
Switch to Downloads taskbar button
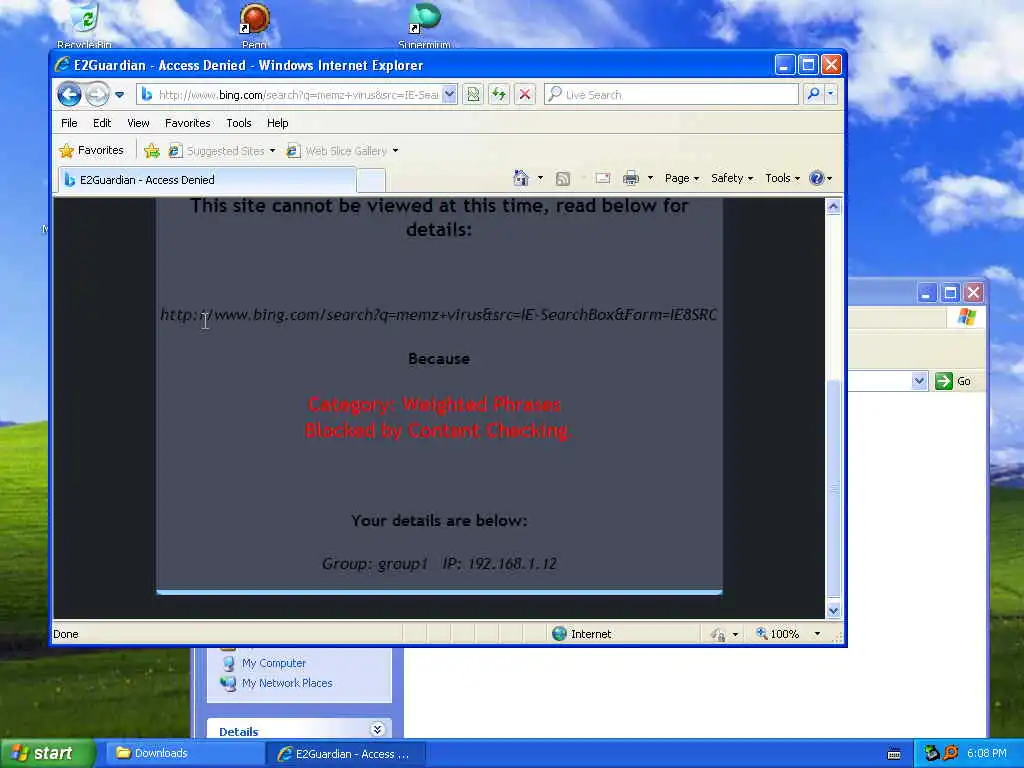point(185,753)
